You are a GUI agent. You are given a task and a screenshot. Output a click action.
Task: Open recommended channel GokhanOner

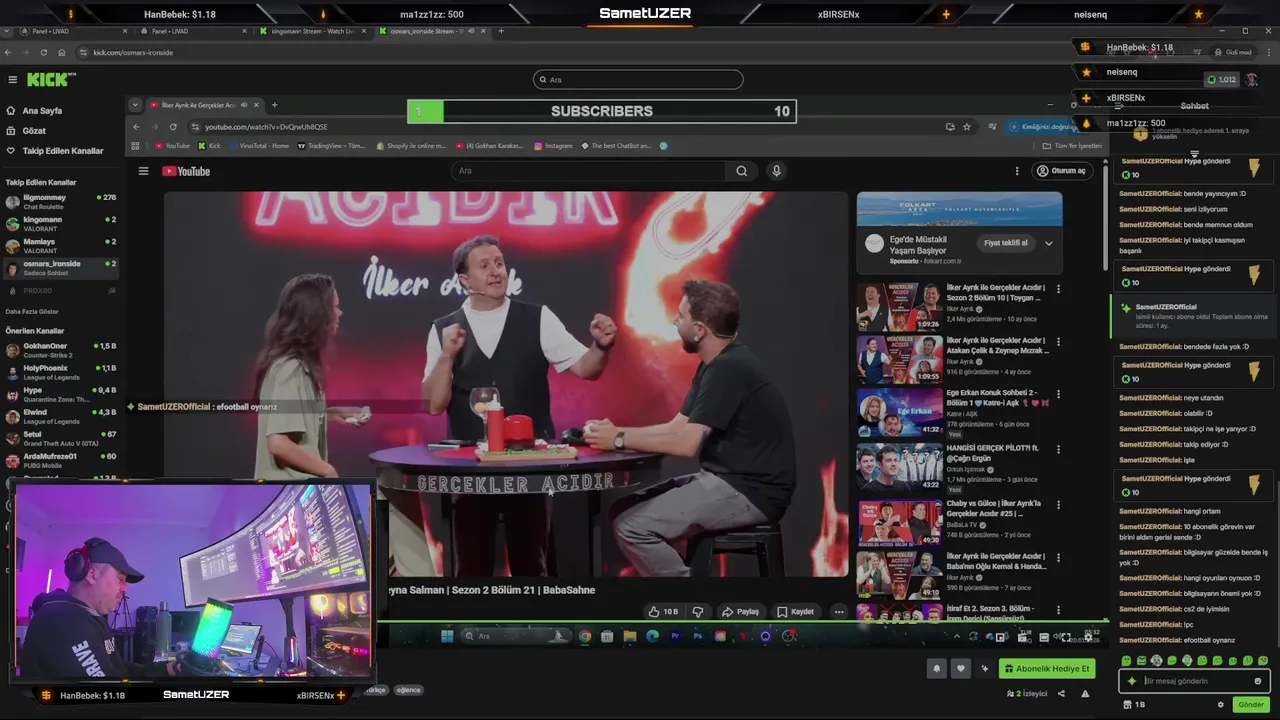[x=60, y=350]
